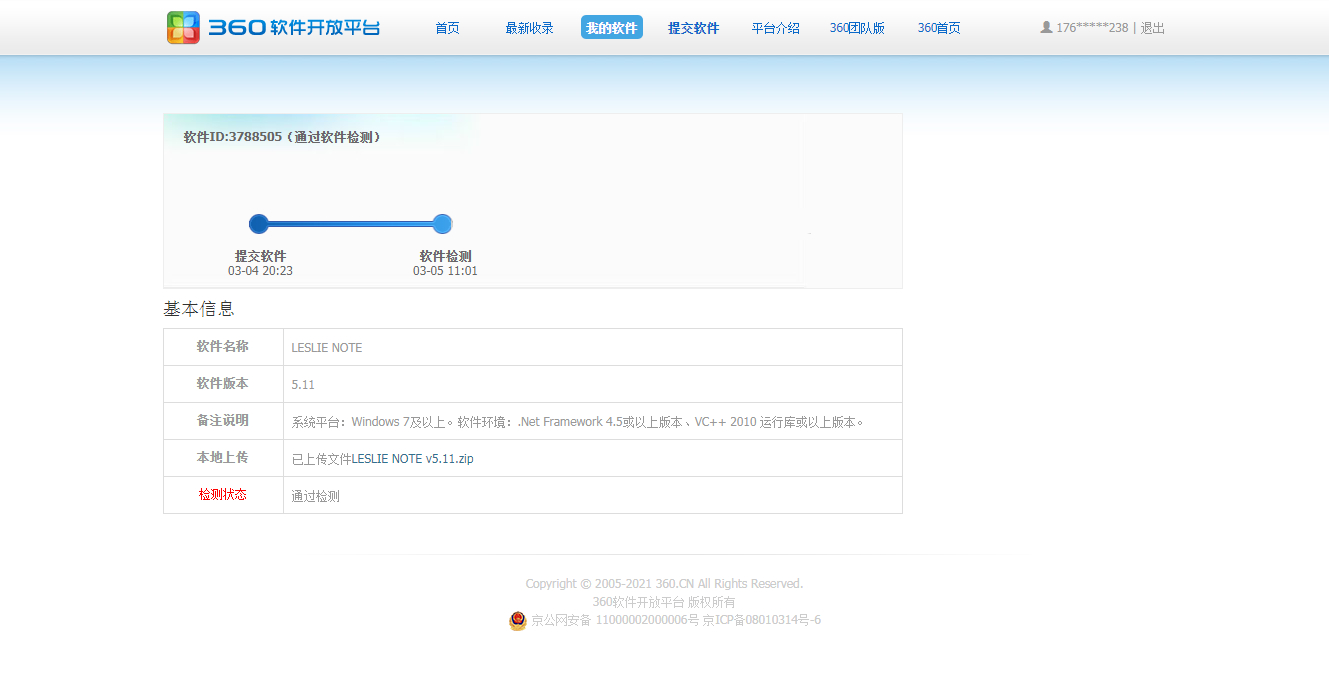Click the 基本信息 section heading
1329x698 pixels.
[199, 309]
